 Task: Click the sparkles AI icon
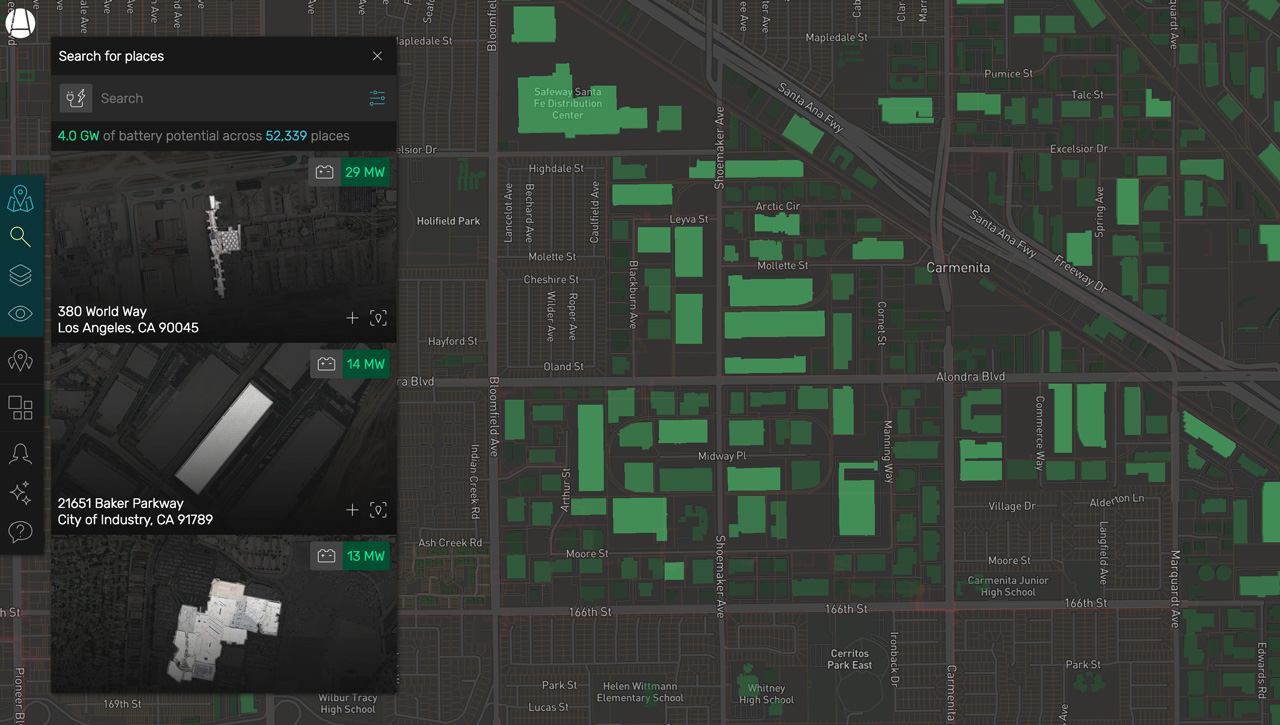coord(20,493)
